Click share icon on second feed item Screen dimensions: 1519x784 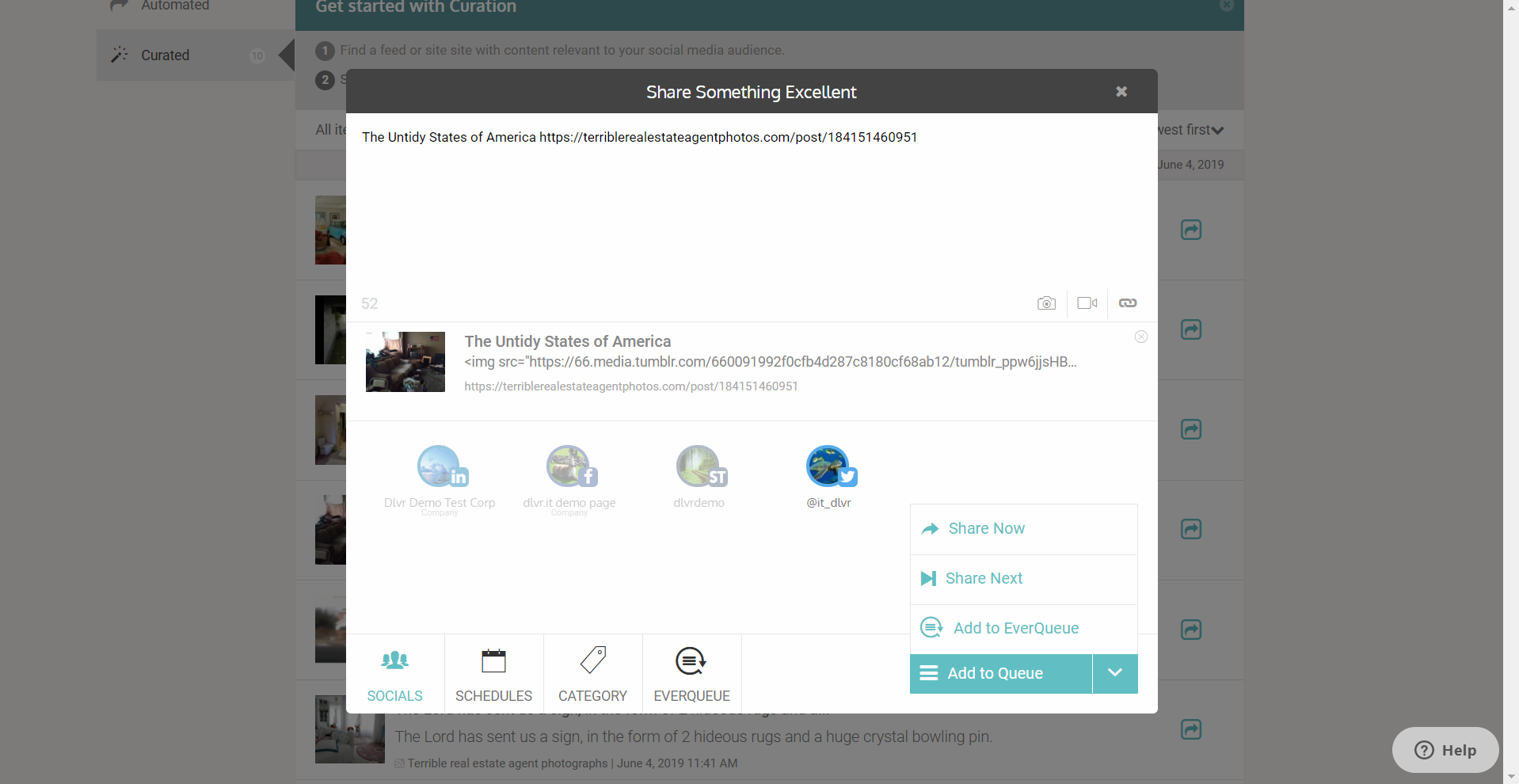coord(1191,329)
